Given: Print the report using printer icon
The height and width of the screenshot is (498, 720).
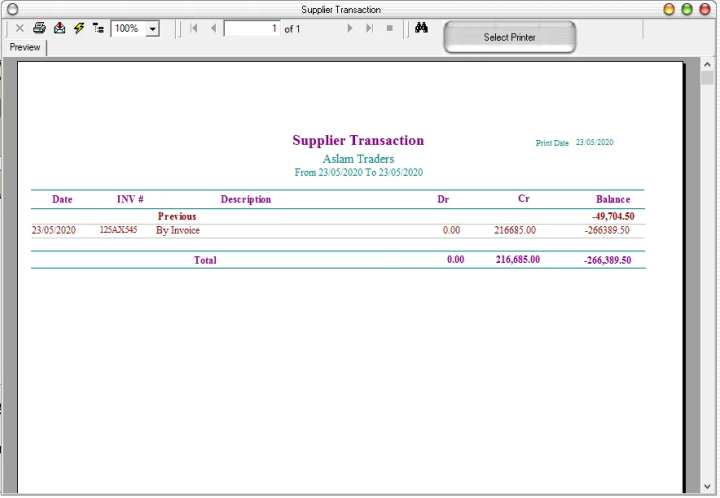Looking at the screenshot, I should [x=39, y=28].
